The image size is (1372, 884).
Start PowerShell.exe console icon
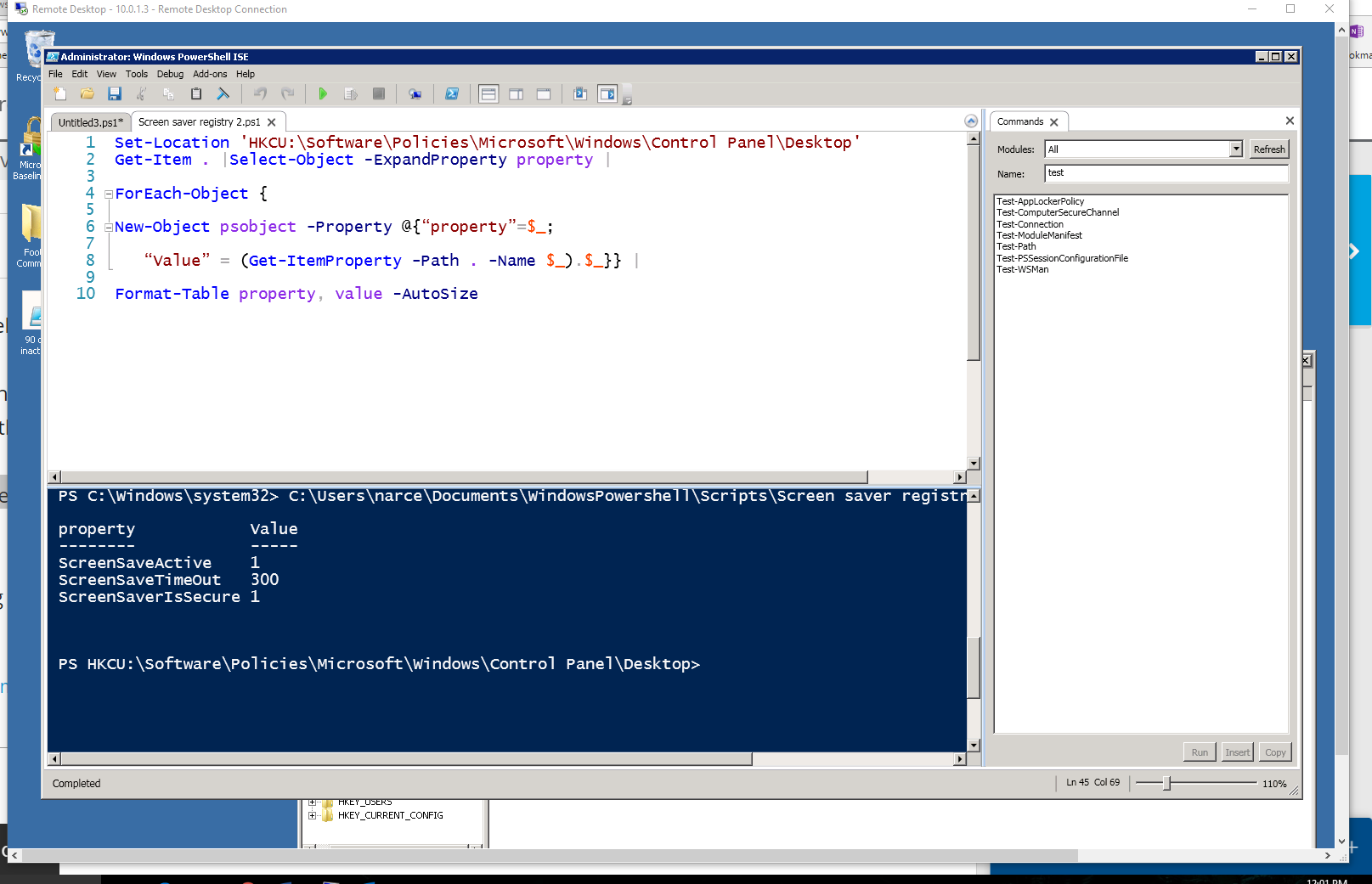tap(452, 94)
